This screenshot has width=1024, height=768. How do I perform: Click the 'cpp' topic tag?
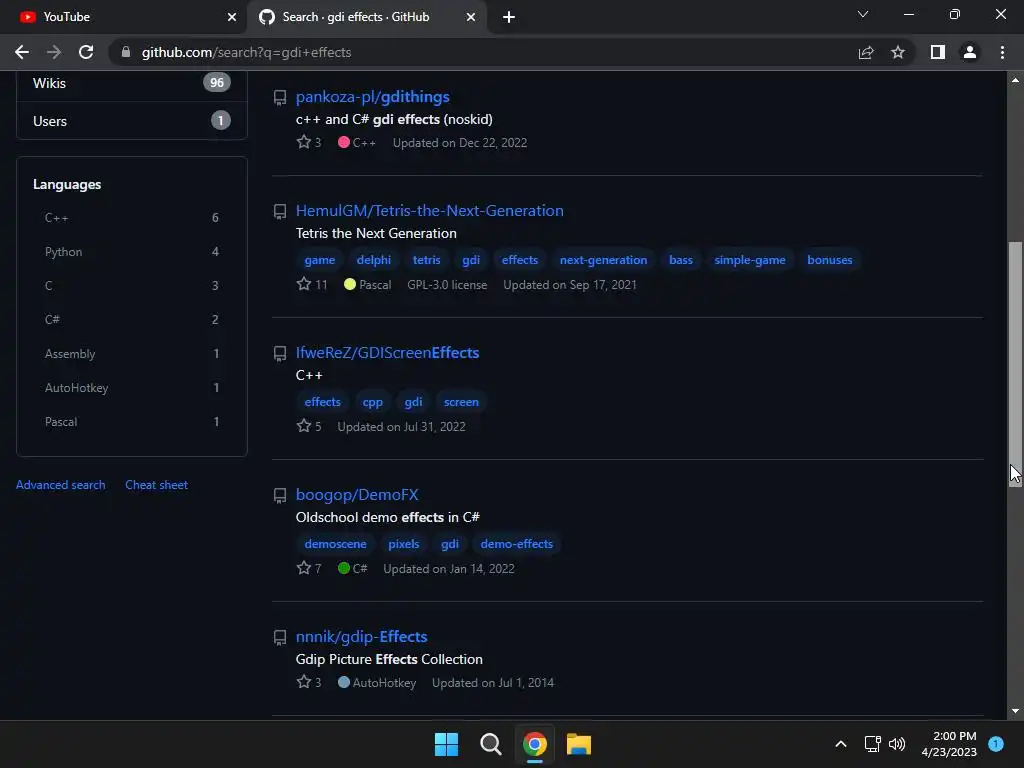(x=372, y=402)
